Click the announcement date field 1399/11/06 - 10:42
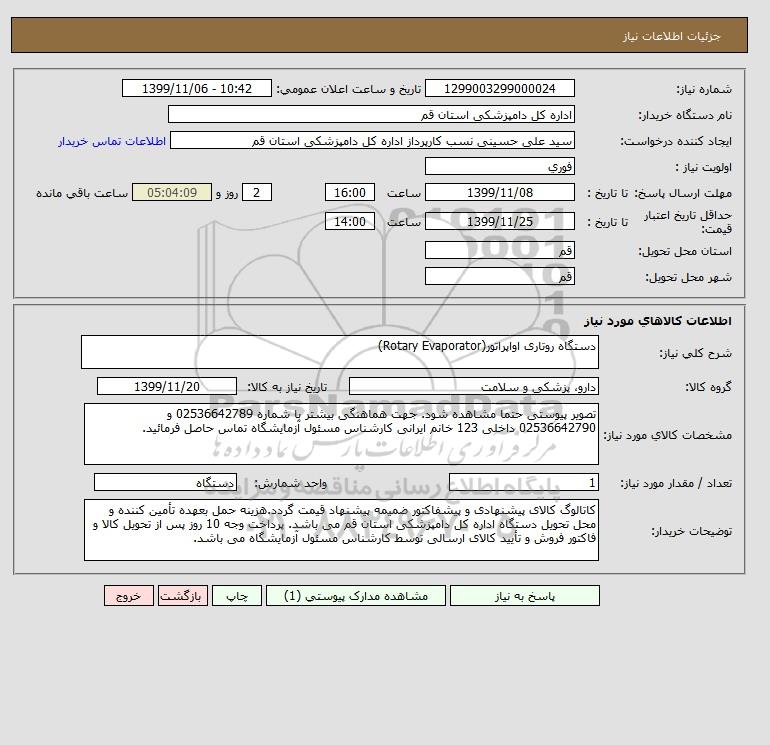770x745 pixels. (x=196, y=89)
